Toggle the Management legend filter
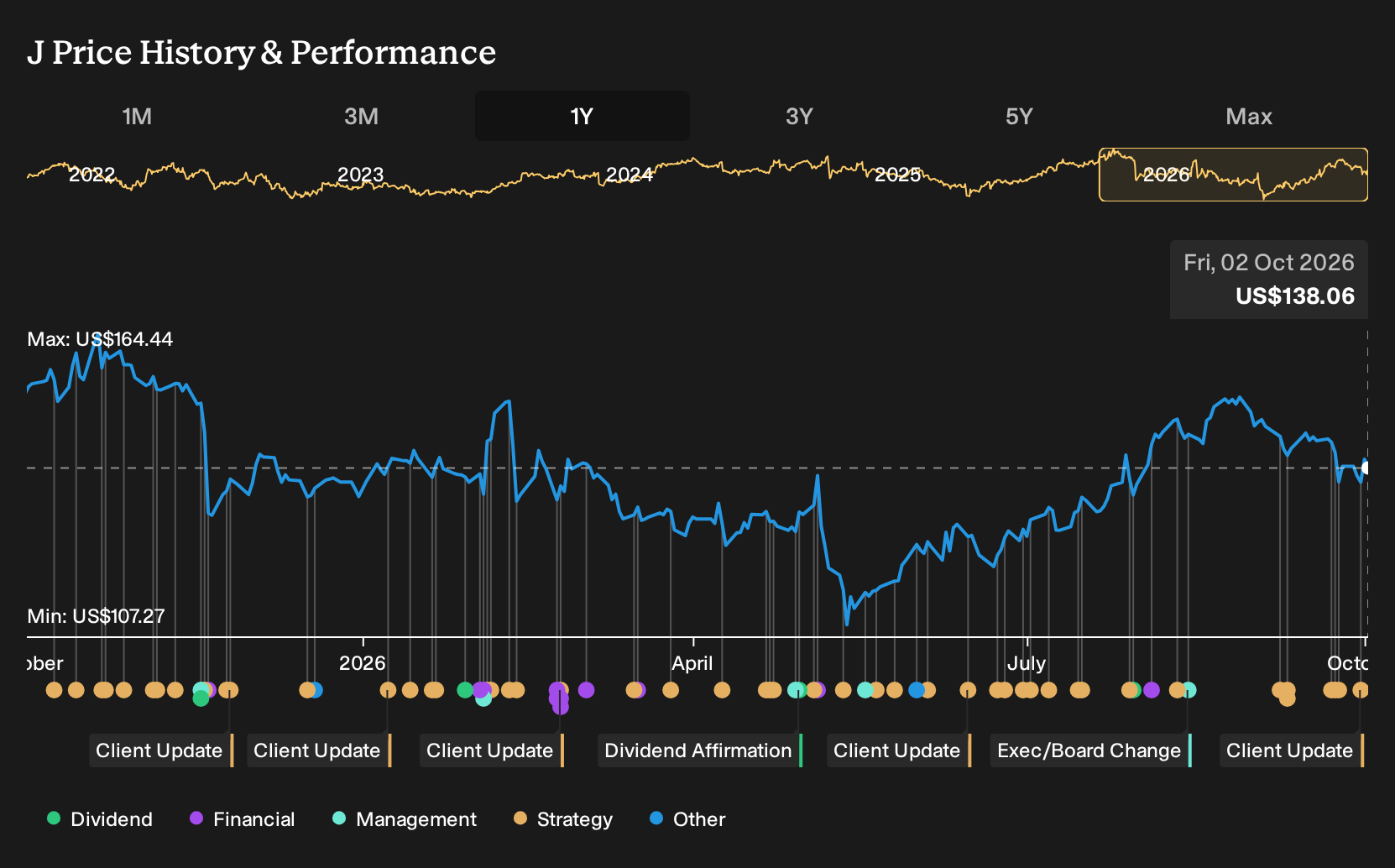This screenshot has height=868, width=1395. click(404, 819)
